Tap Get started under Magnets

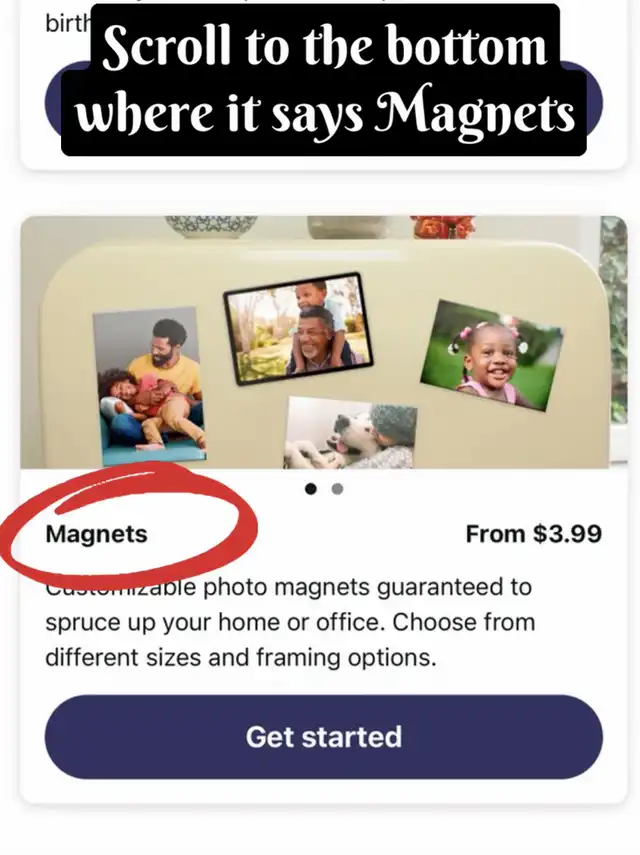[x=324, y=737]
